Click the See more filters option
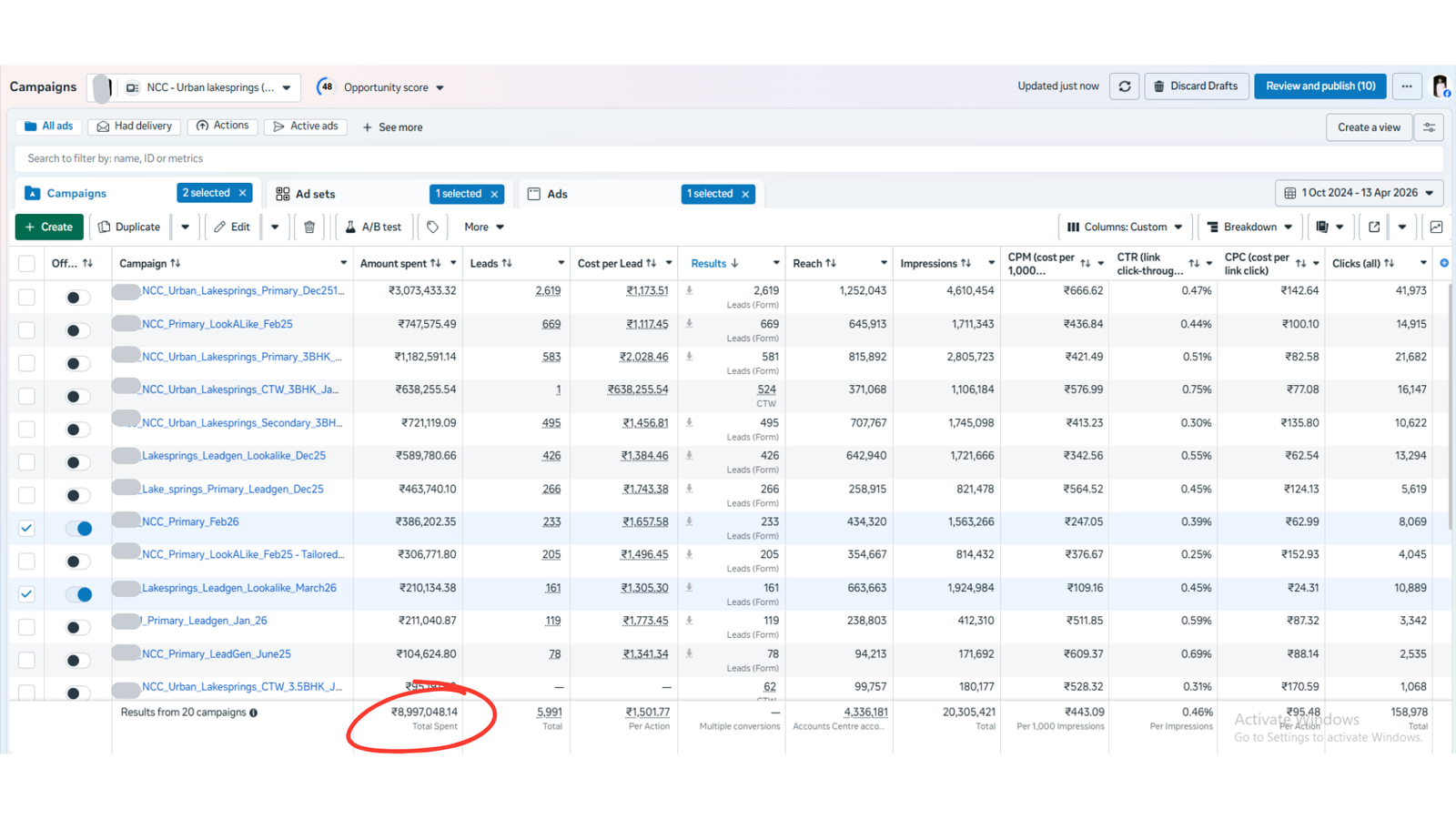1456x819 pixels. [x=392, y=127]
